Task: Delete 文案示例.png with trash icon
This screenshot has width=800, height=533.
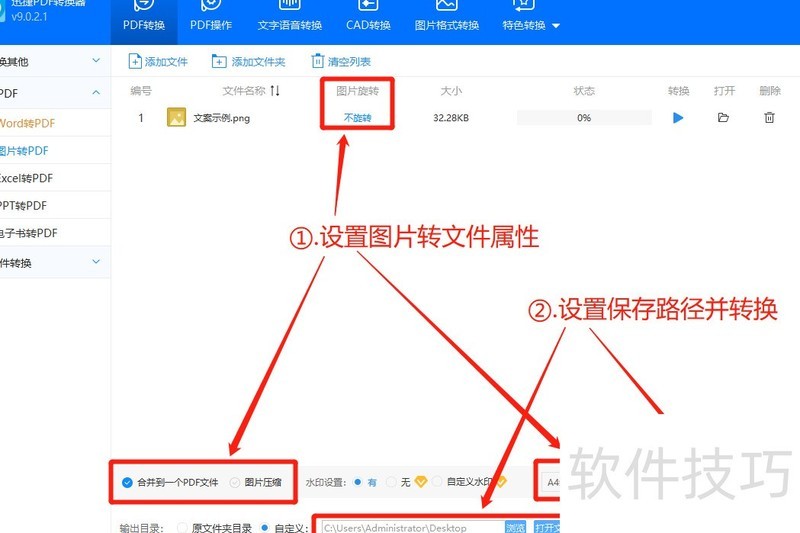Action: tap(769, 118)
